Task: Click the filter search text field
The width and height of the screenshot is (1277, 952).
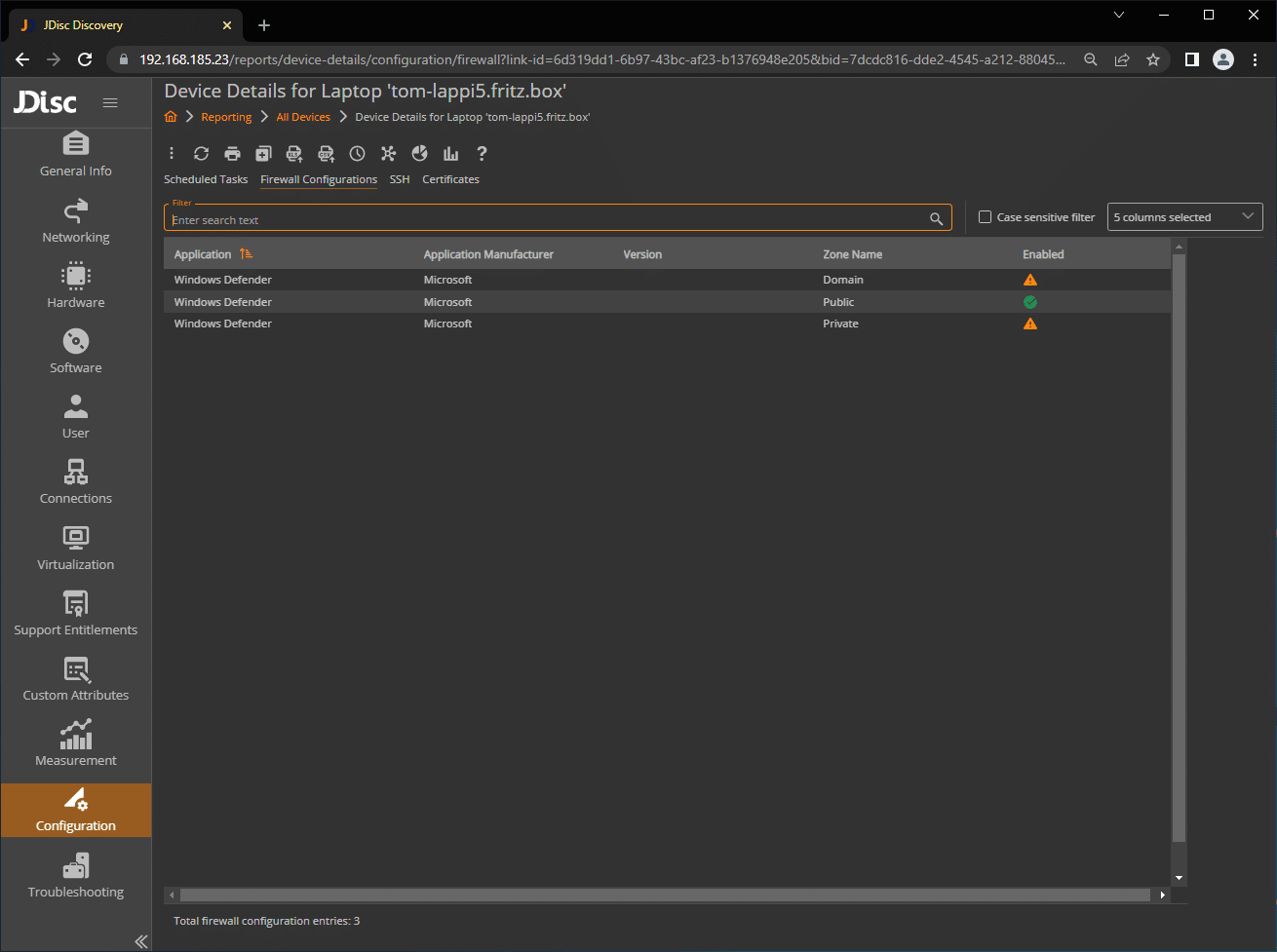Action: (x=546, y=220)
